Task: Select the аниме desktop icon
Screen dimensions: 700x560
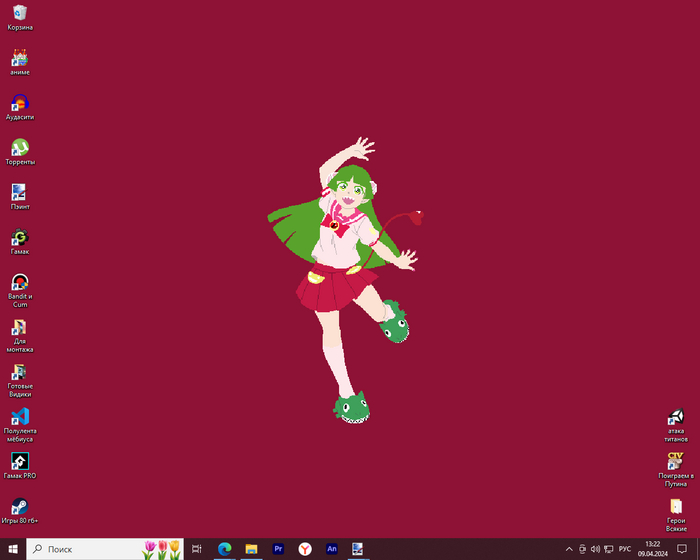Action: pyautogui.click(x=20, y=58)
